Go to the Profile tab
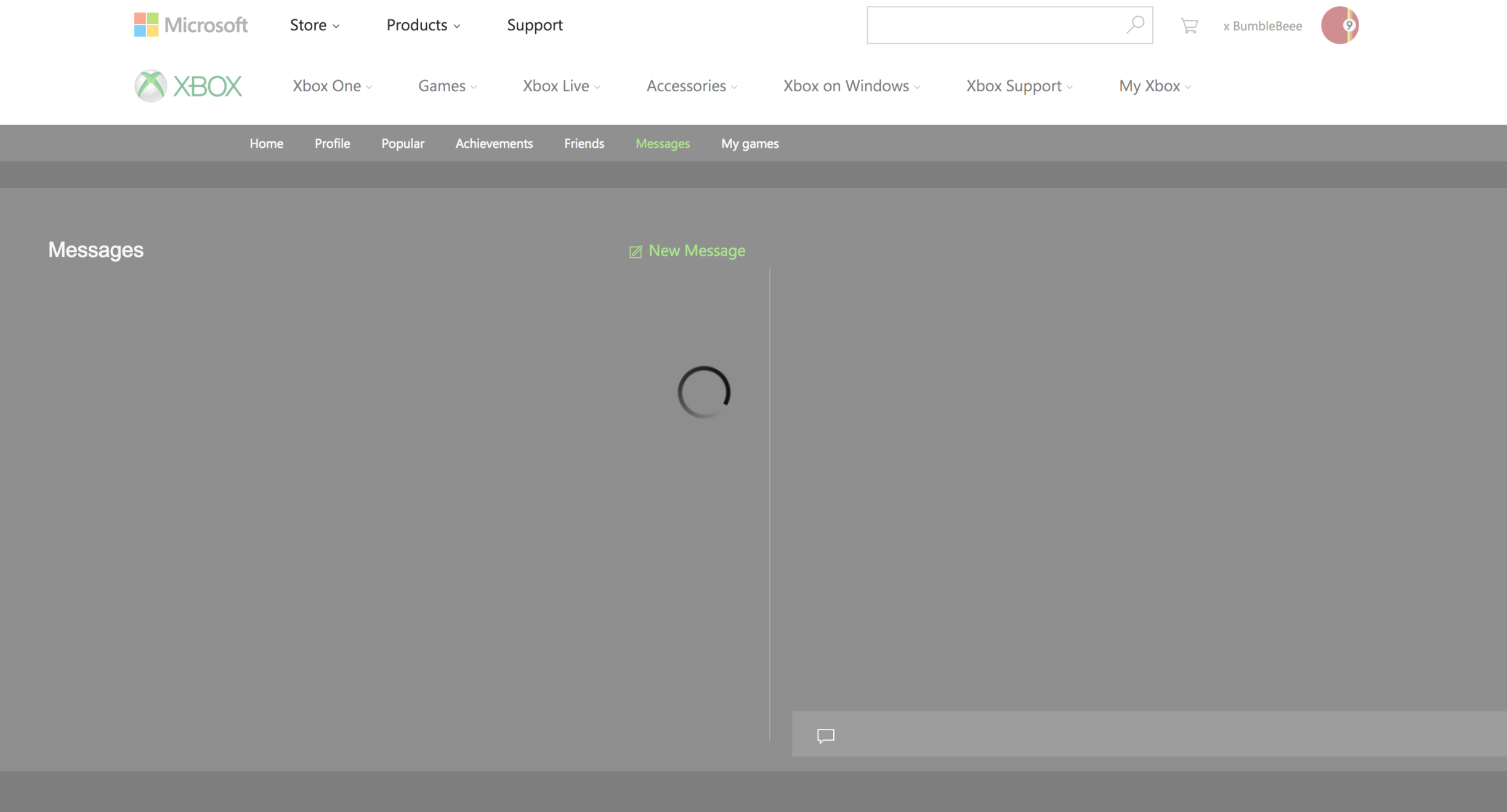The image size is (1507, 812). 332,143
